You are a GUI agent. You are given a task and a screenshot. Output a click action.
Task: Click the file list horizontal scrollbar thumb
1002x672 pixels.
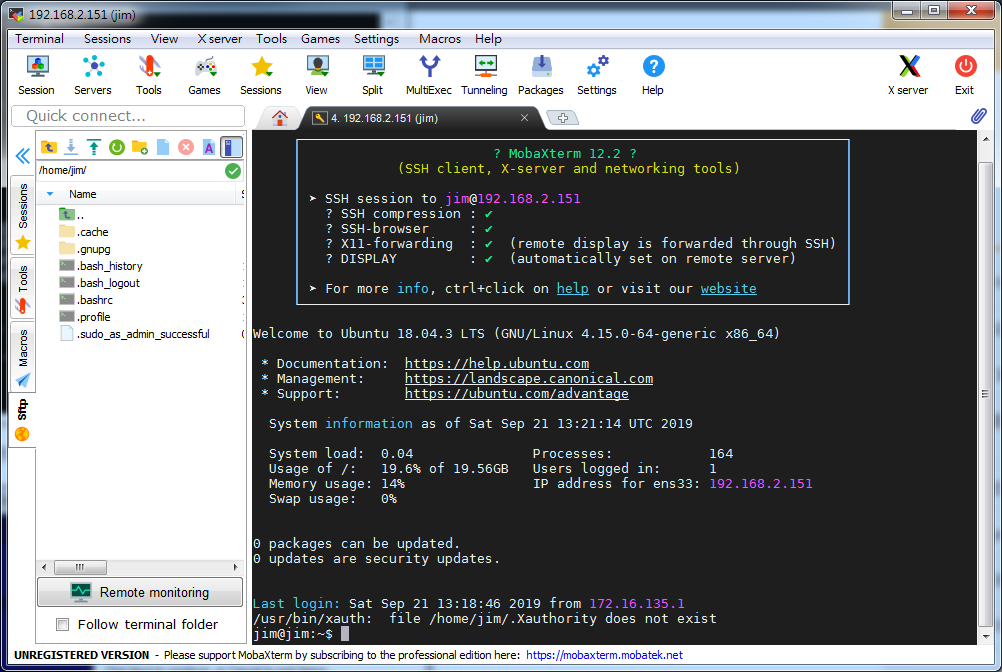pos(81,567)
